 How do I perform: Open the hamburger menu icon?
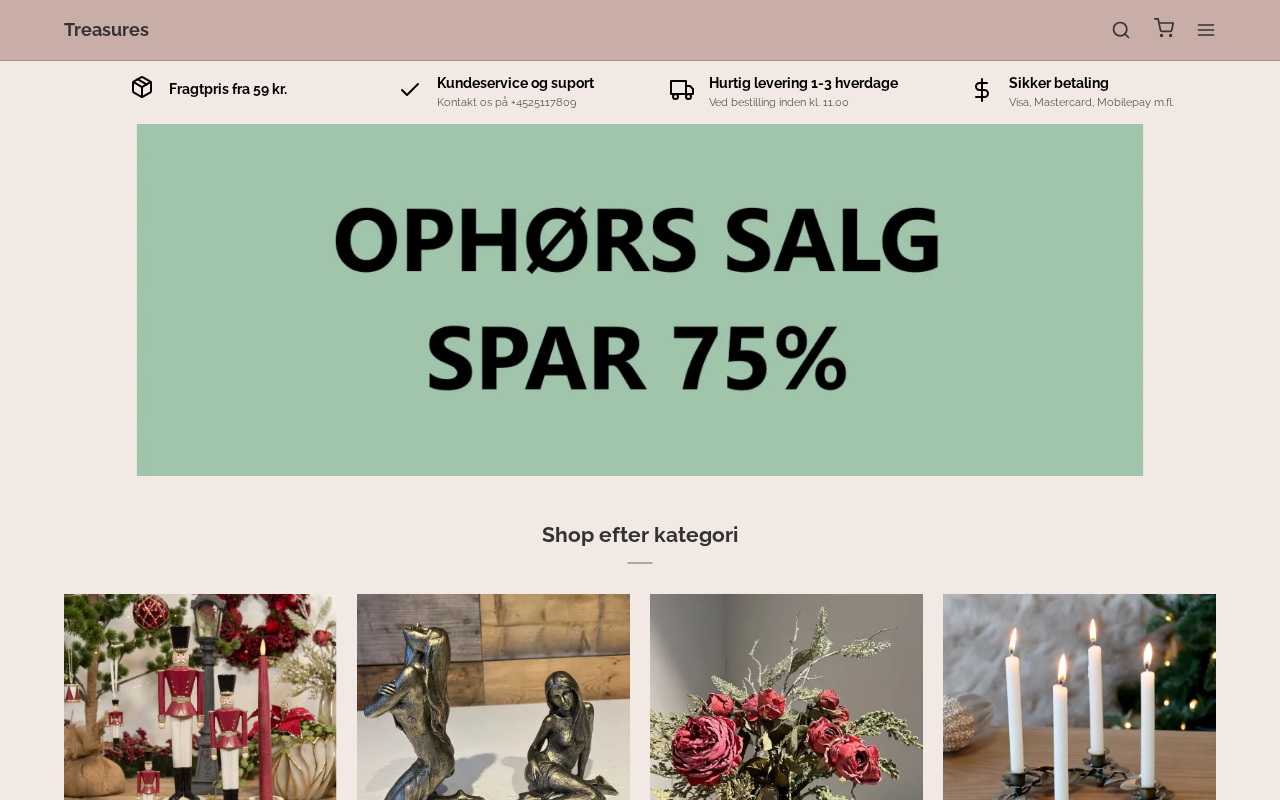click(1206, 30)
